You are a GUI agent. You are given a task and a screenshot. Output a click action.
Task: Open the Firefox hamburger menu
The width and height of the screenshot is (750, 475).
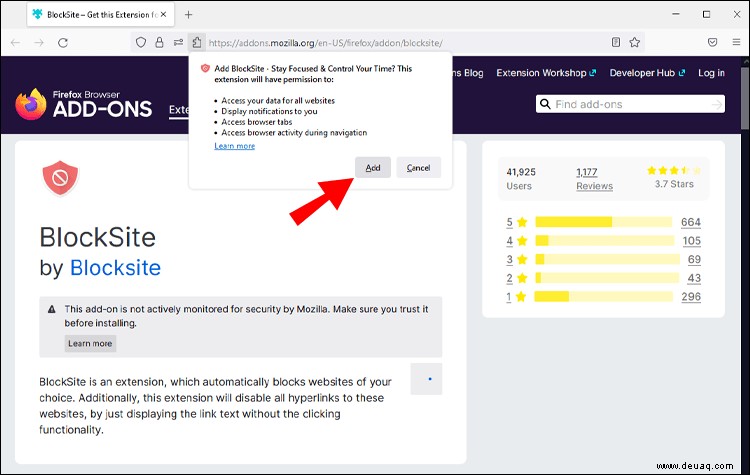tap(736, 42)
